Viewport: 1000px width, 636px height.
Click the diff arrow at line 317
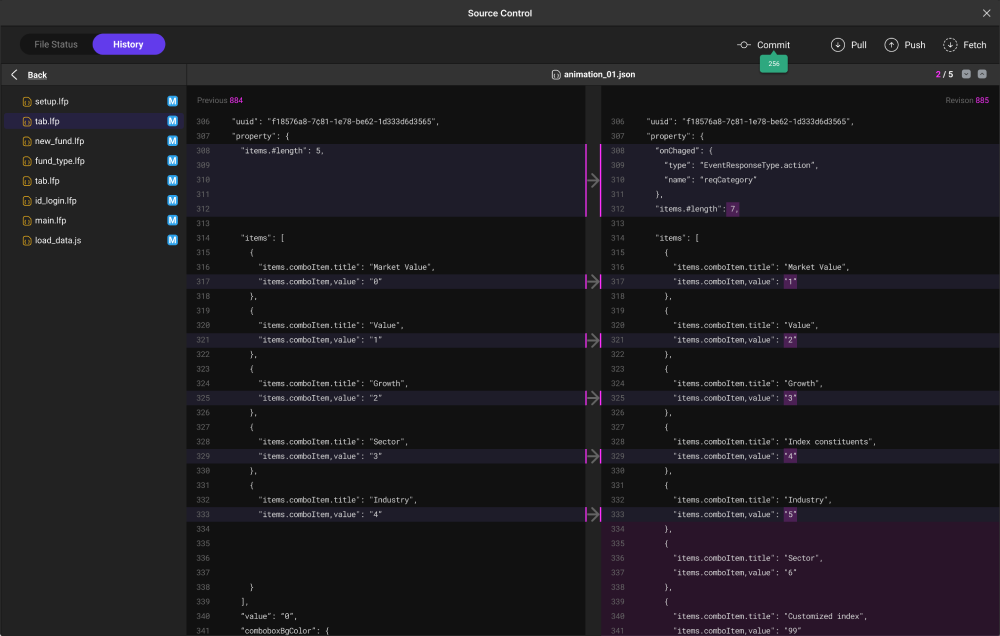point(593,283)
